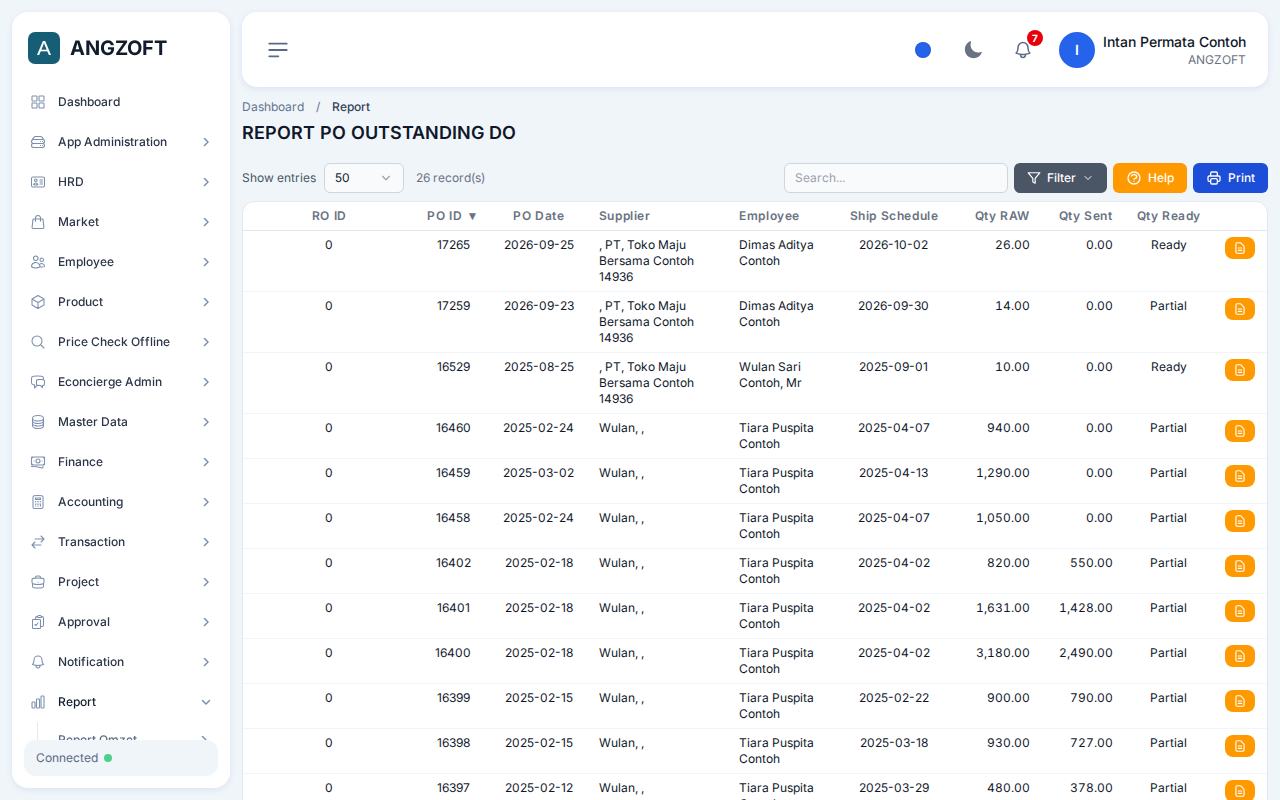Click the Connected status indicator
Screen dimensions: 1280x800
tap(121, 758)
